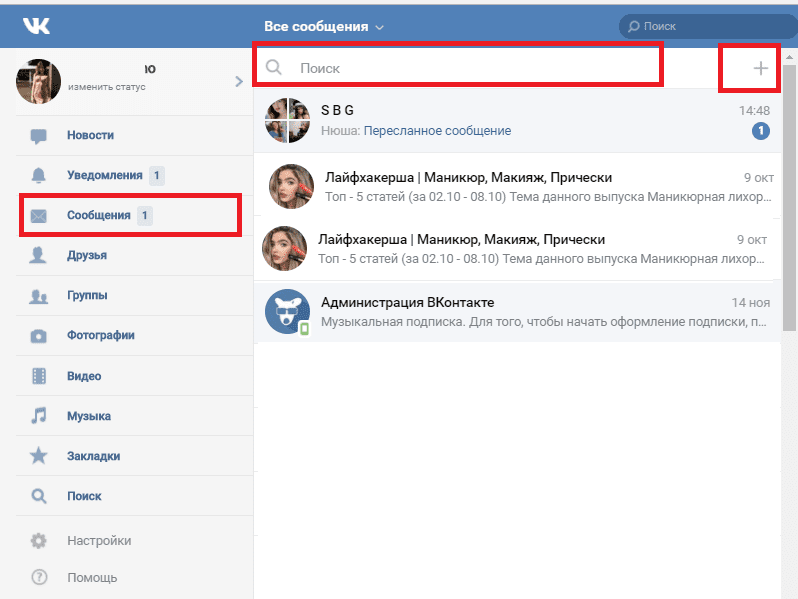Open the Новости speech bubble icon
This screenshot has height=599, width=798.
click(39, 136)
